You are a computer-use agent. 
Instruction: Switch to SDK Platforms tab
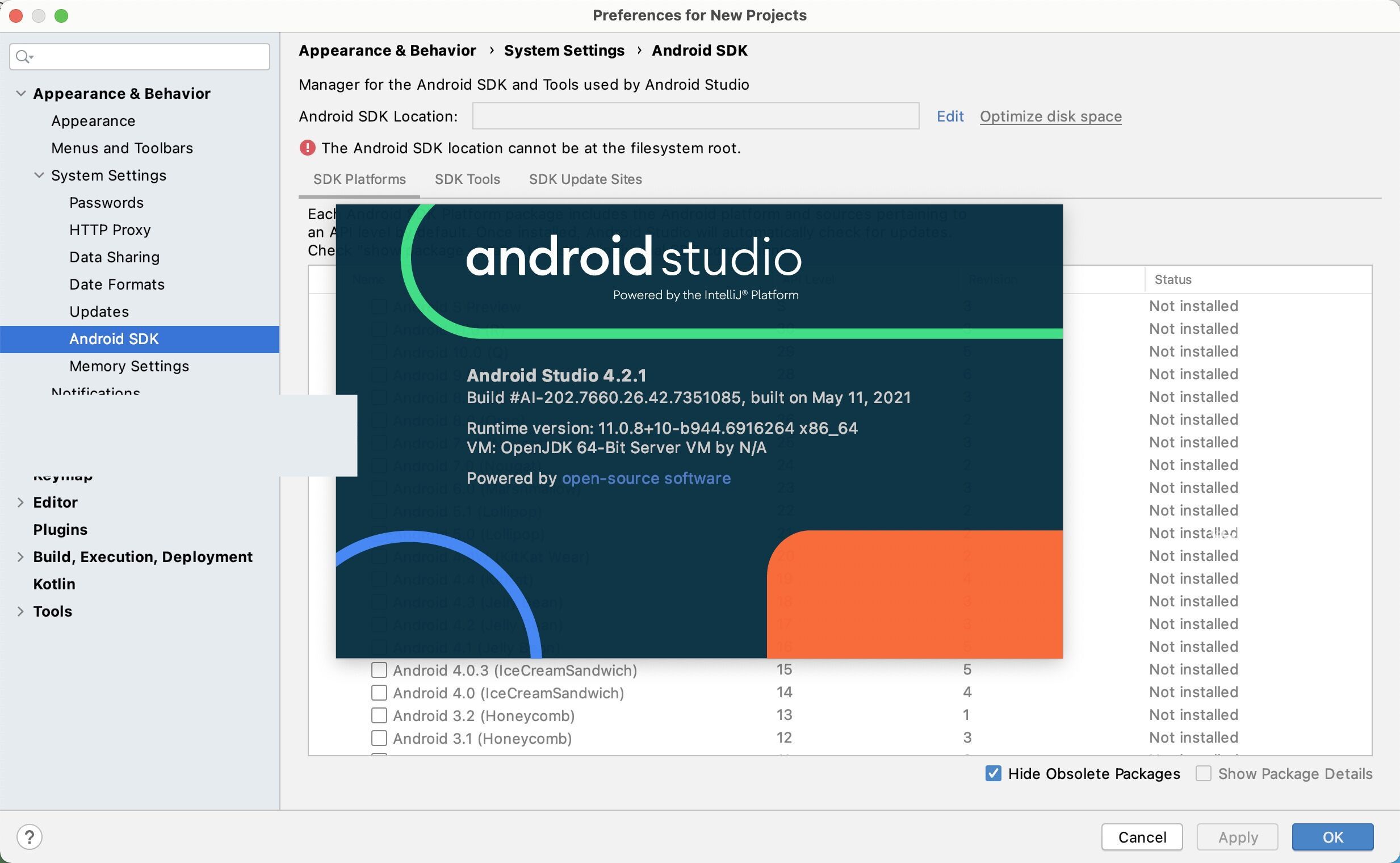[359, 180]
